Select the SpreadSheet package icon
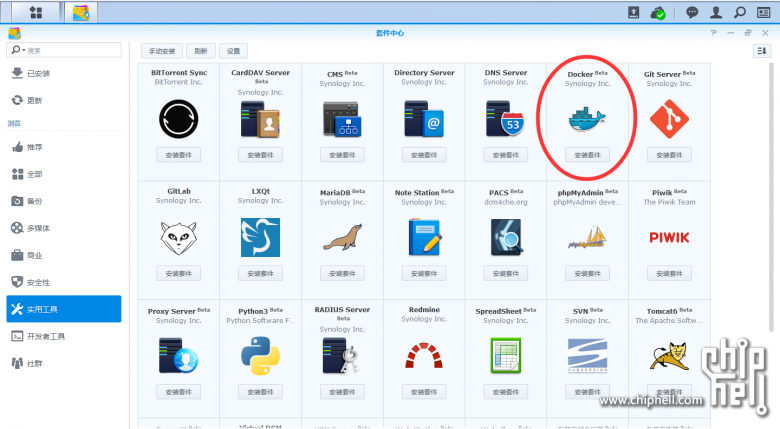 (x=505, y=356)
